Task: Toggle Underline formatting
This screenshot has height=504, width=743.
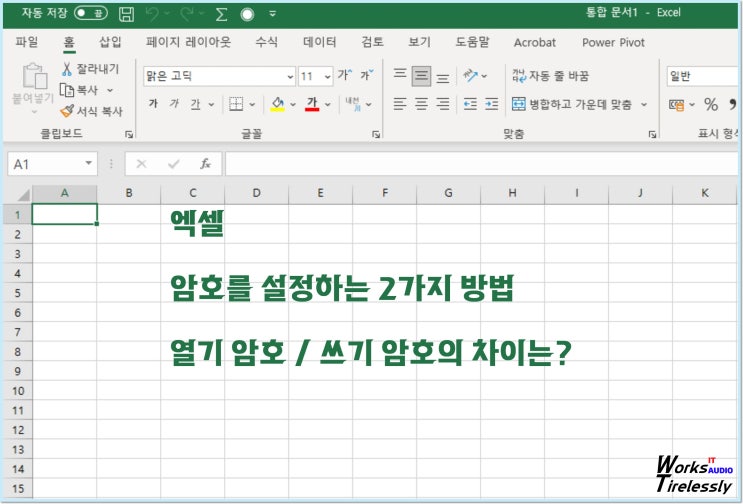Action: [x=195, y=104]
